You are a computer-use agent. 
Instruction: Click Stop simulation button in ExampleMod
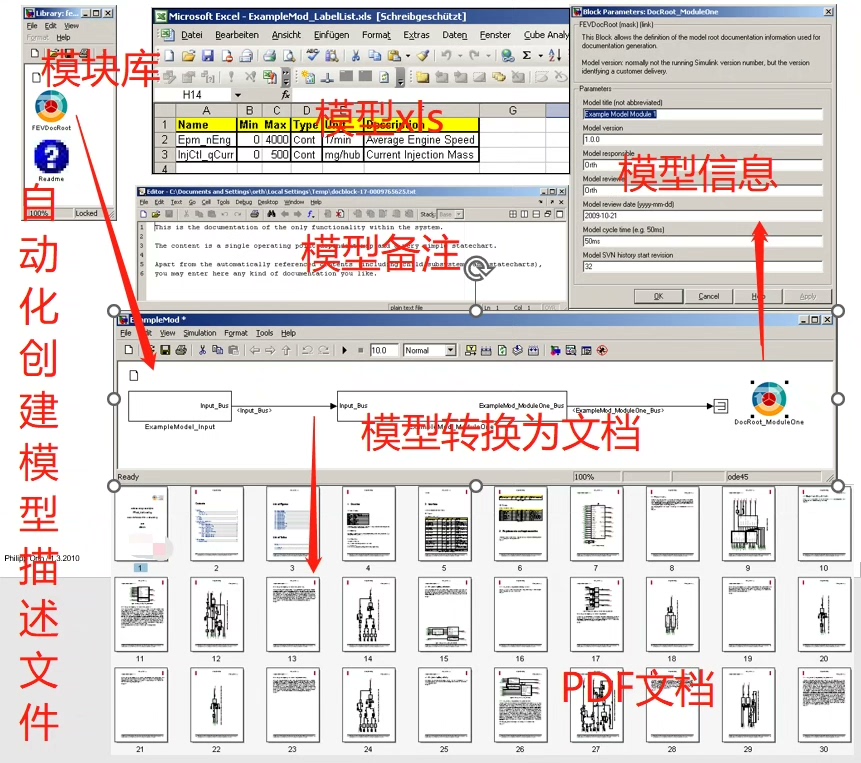(360, 350)
